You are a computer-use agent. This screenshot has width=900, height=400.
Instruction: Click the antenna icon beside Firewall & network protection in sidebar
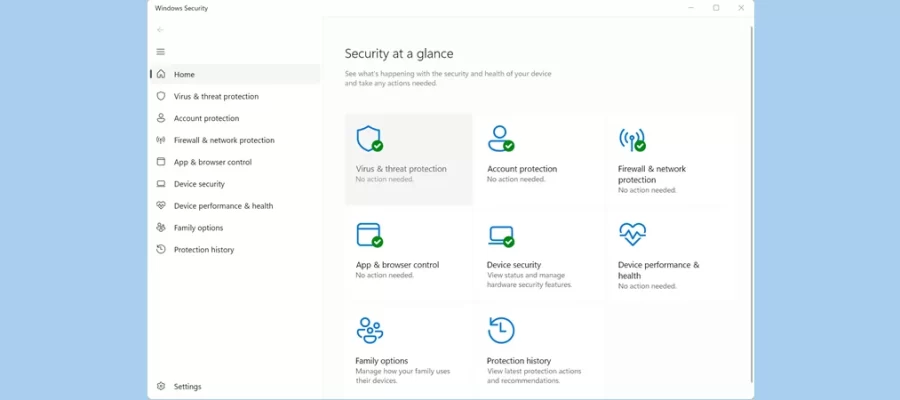(161, 139)
